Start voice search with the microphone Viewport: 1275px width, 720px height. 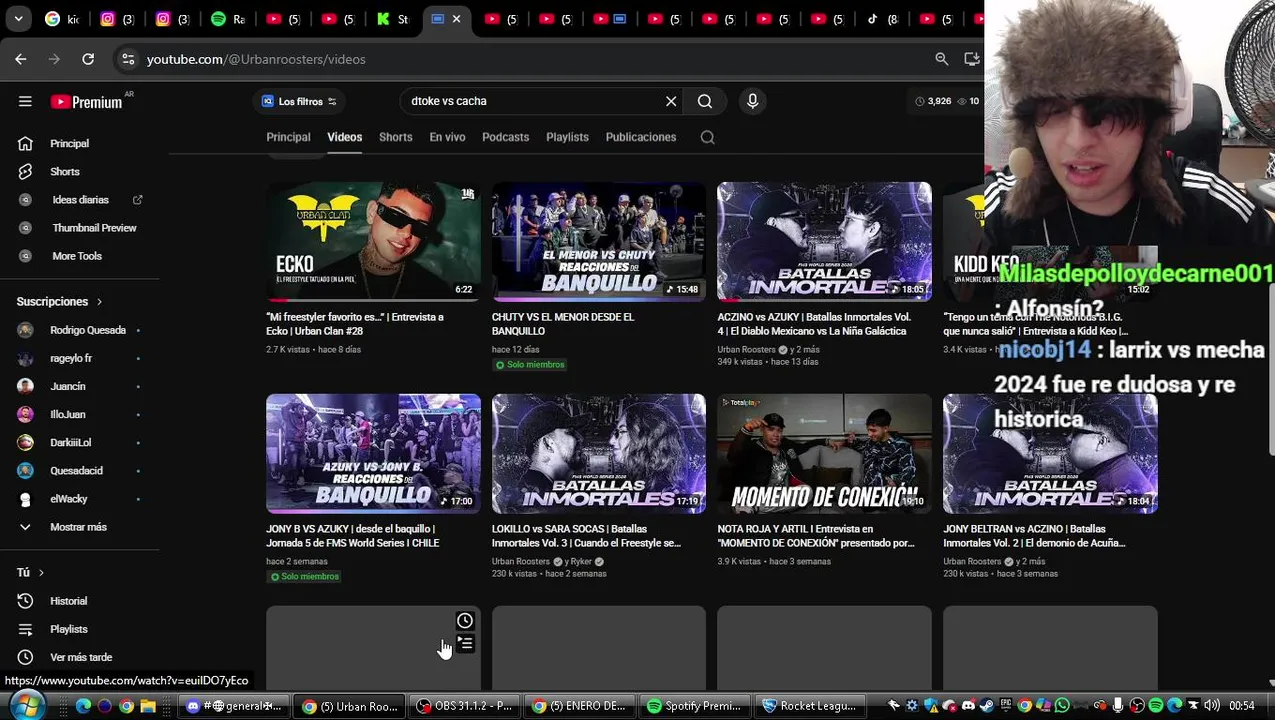coord(753,101)
